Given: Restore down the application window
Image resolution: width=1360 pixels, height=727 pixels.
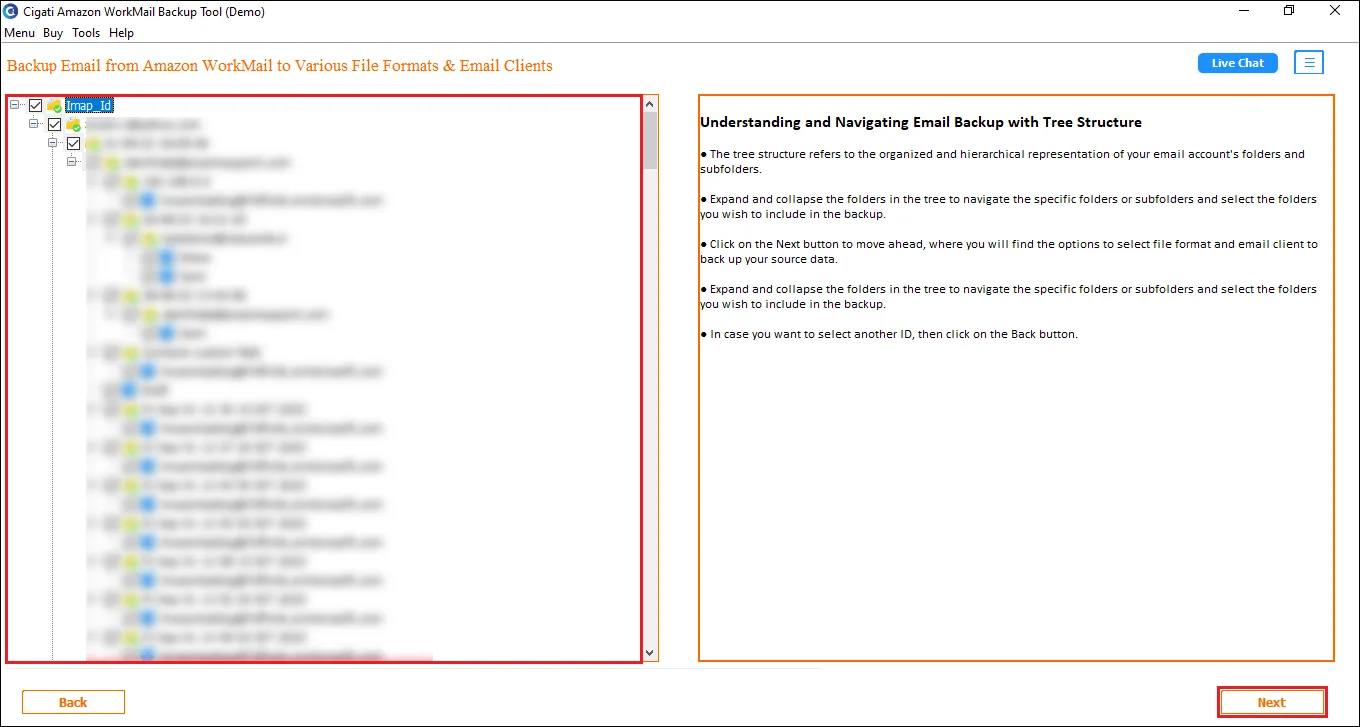Looking at the screenshot, I should coord(1290,11).
